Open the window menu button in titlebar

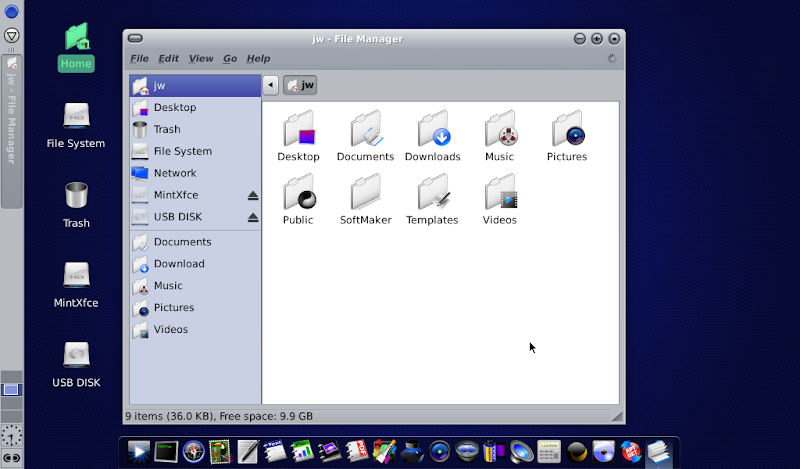click(136, 39)
